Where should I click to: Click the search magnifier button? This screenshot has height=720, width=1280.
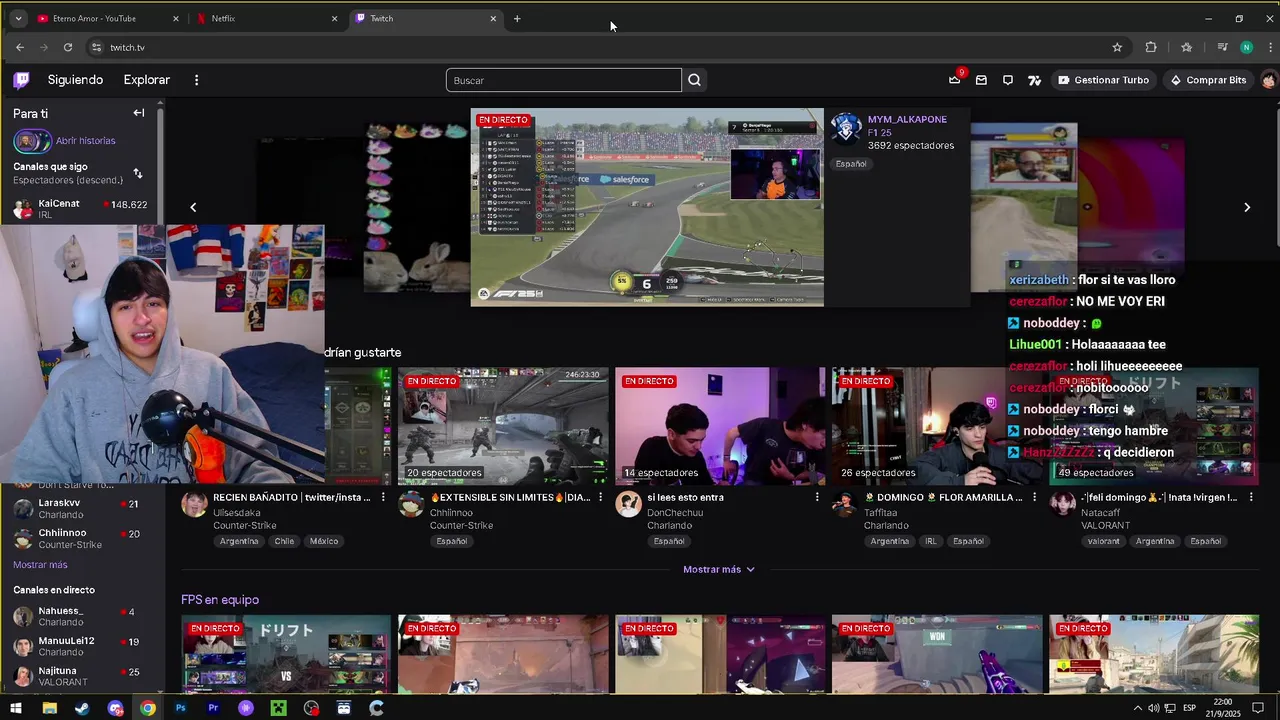coord(695,80)
